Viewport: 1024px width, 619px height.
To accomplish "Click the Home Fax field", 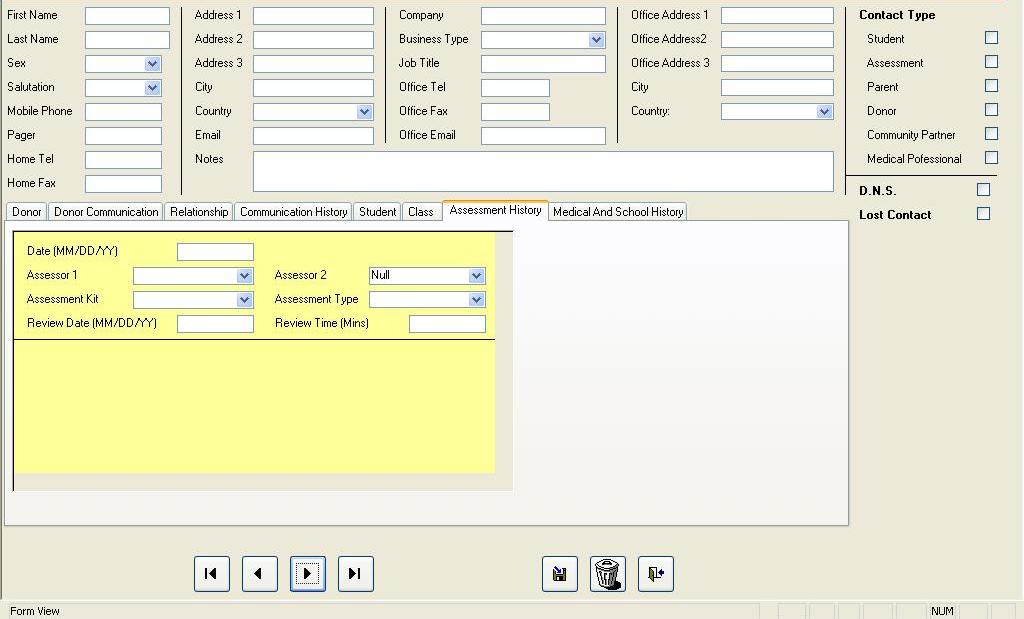I will 123,183.
